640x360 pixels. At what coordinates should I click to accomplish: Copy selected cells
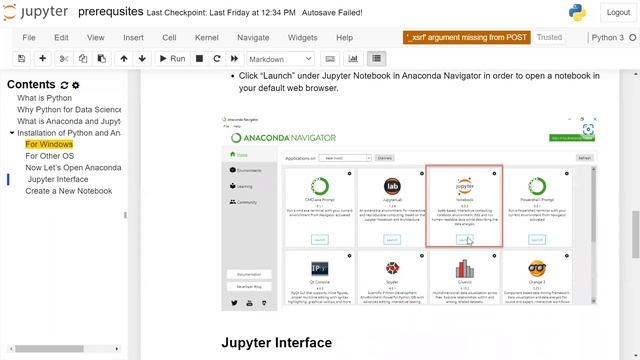[x=83, y=59]
